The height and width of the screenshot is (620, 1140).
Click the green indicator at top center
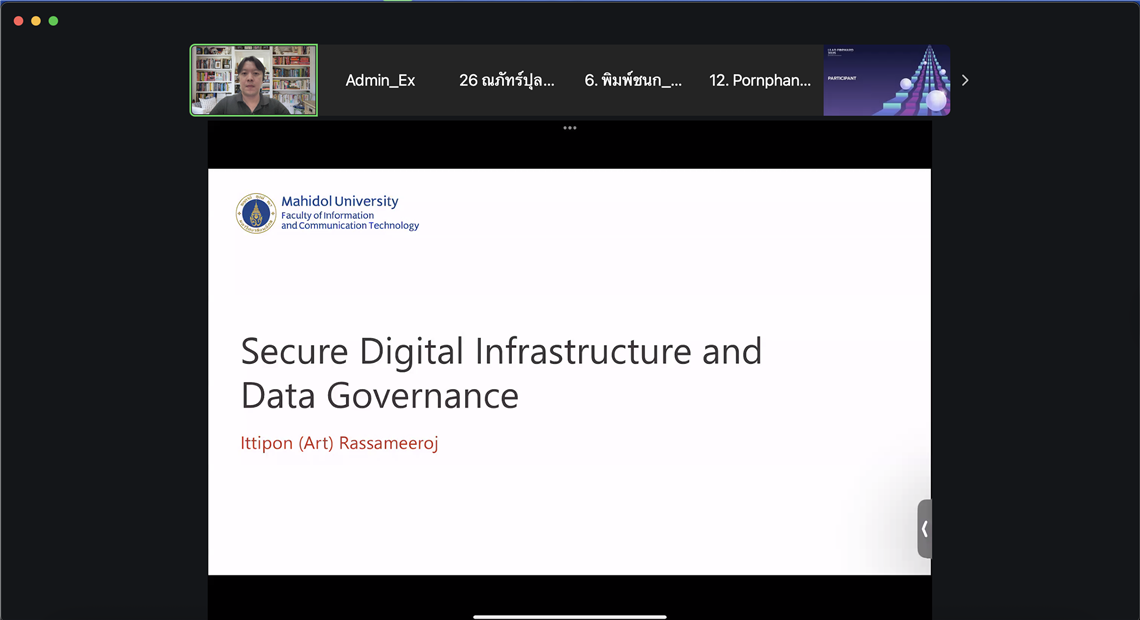[397, 1]
